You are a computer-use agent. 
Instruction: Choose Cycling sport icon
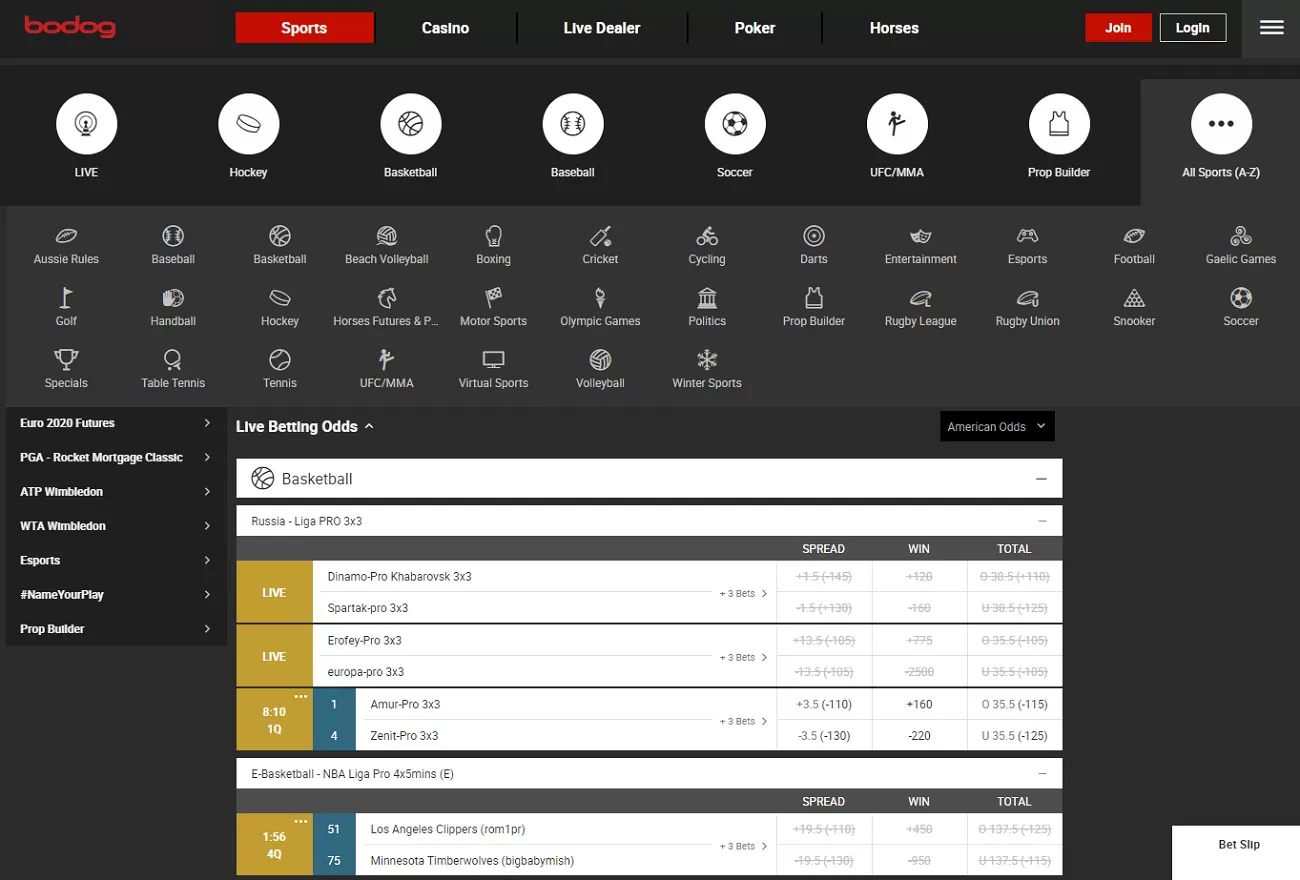tap(707, 236)
